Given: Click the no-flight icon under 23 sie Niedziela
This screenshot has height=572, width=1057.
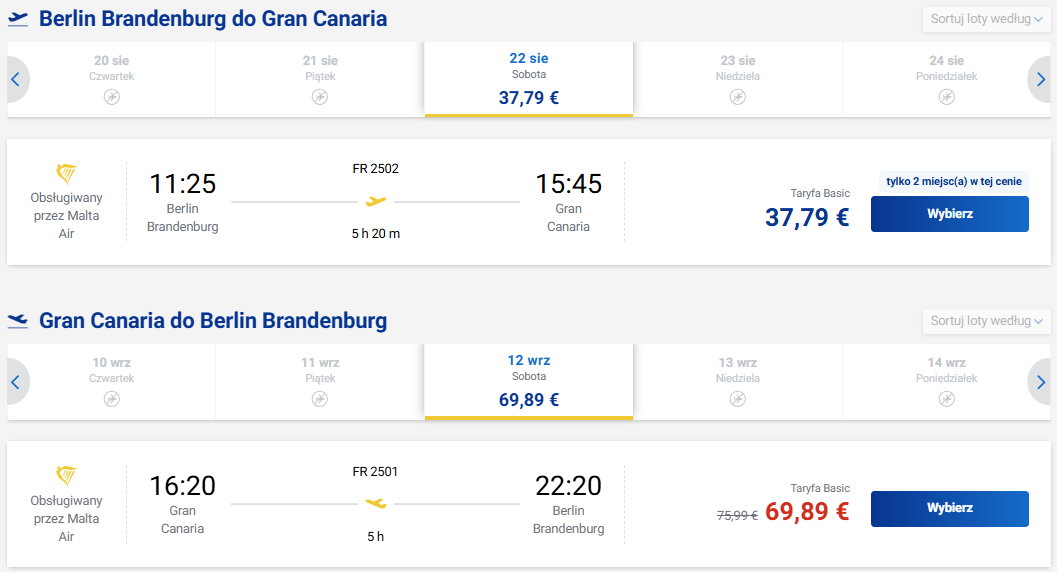Looking at the screenshot, I should point(737,97).
